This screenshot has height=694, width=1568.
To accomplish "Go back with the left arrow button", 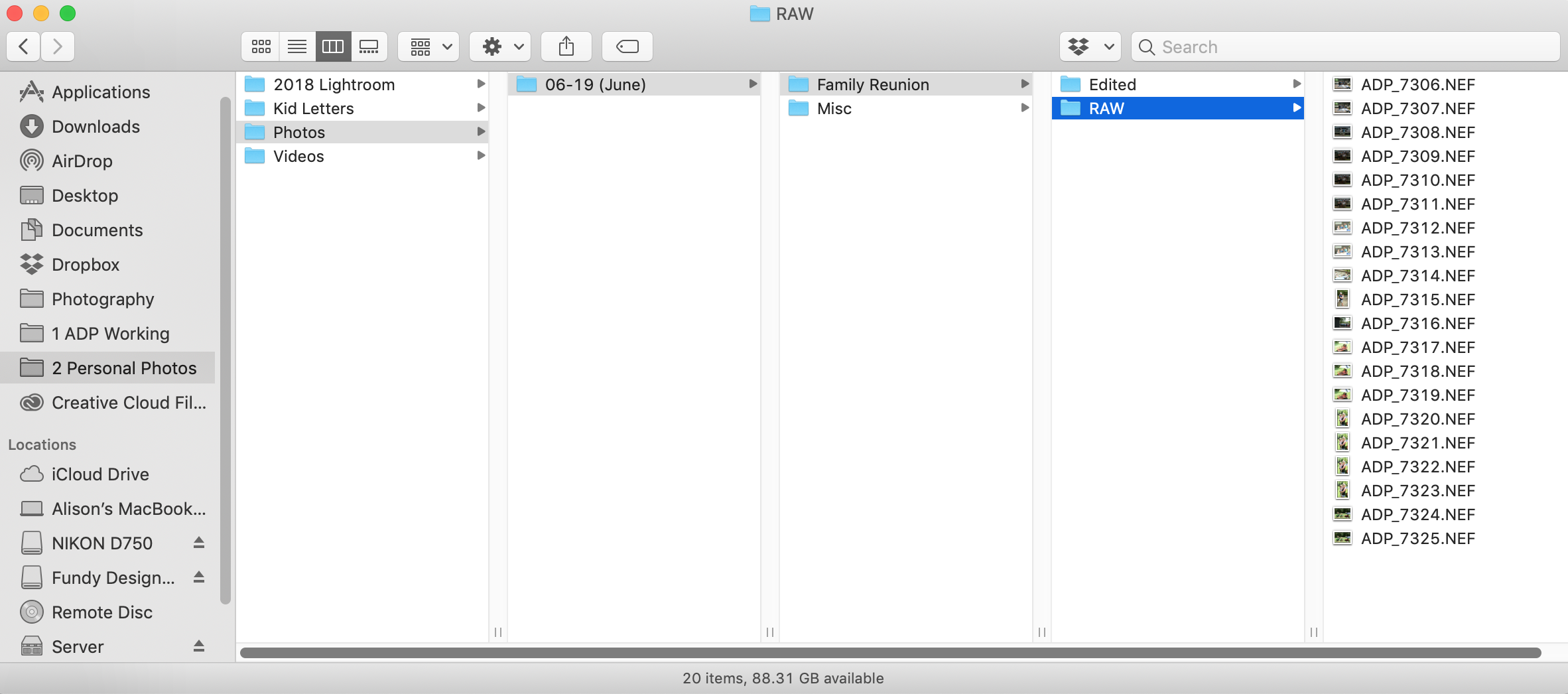I will (24, 46).
